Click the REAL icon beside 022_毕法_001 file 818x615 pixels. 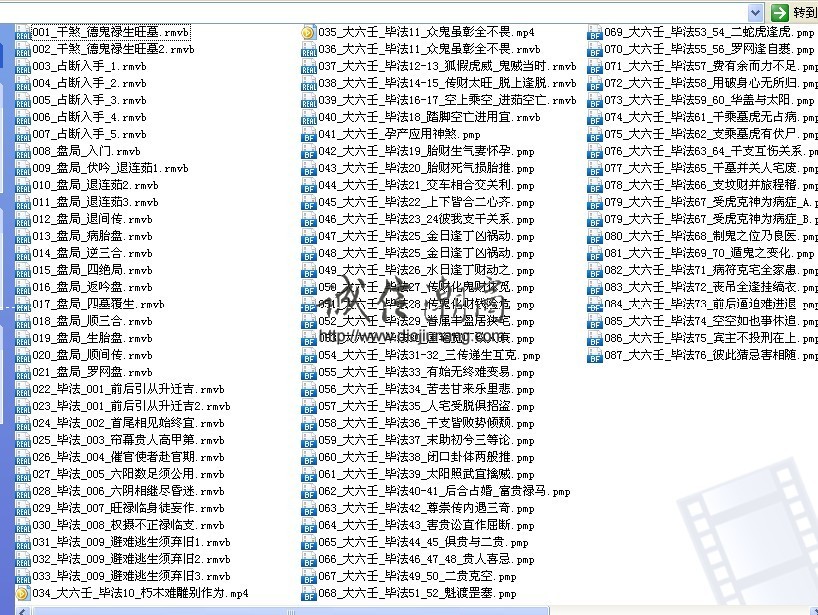pyautogui.click(x=22, y=389)
